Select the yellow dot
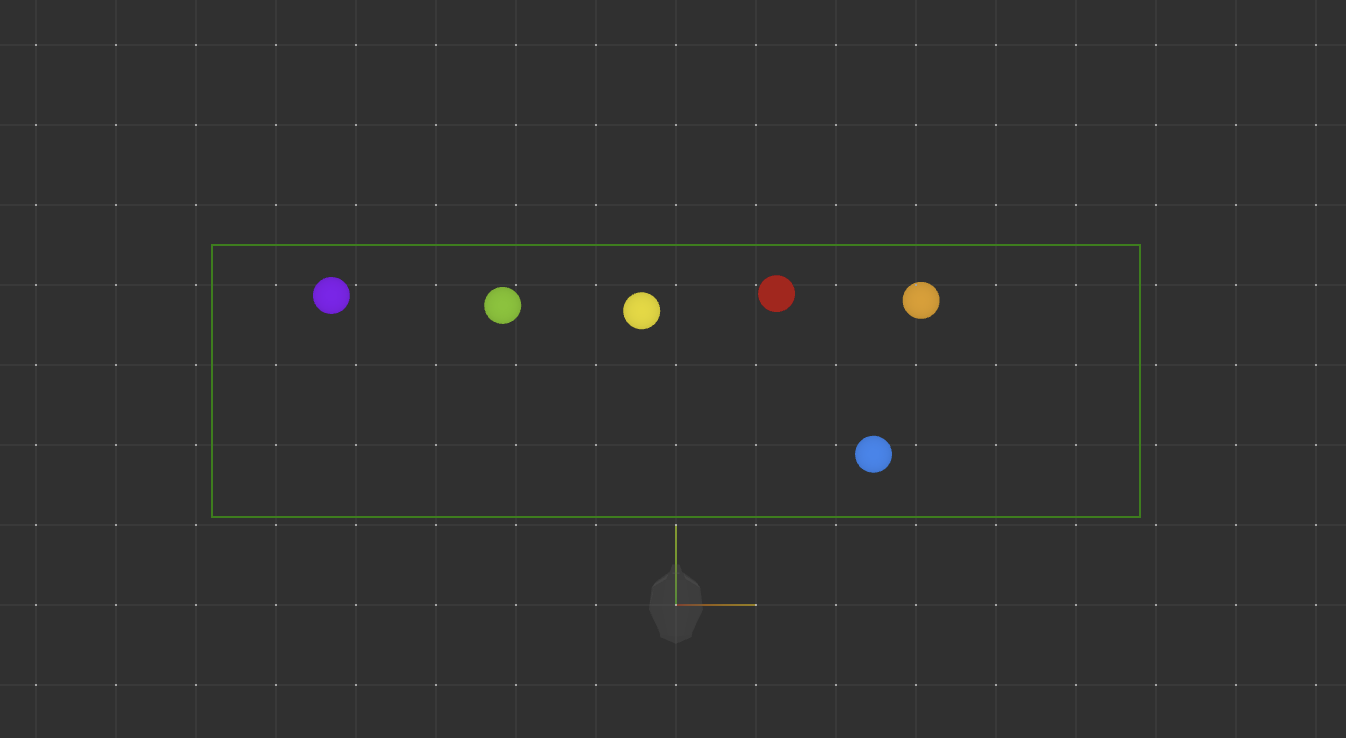The width and height of the screenshot is (1346, 738). click(x=641, y=311)
